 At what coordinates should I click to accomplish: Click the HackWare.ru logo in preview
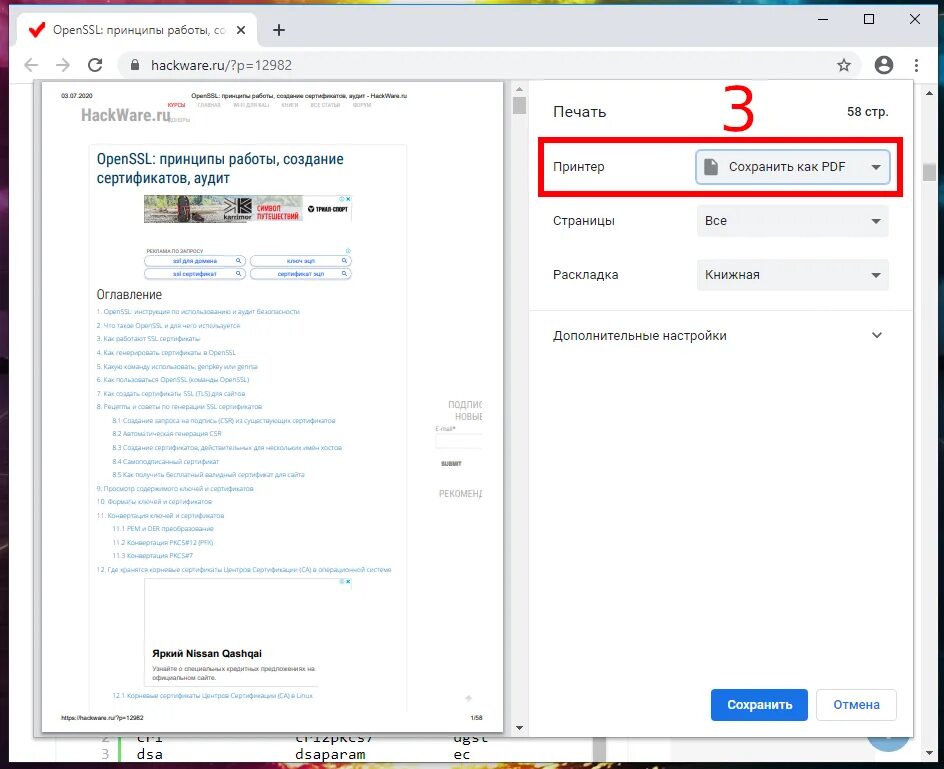pos(126,115)
